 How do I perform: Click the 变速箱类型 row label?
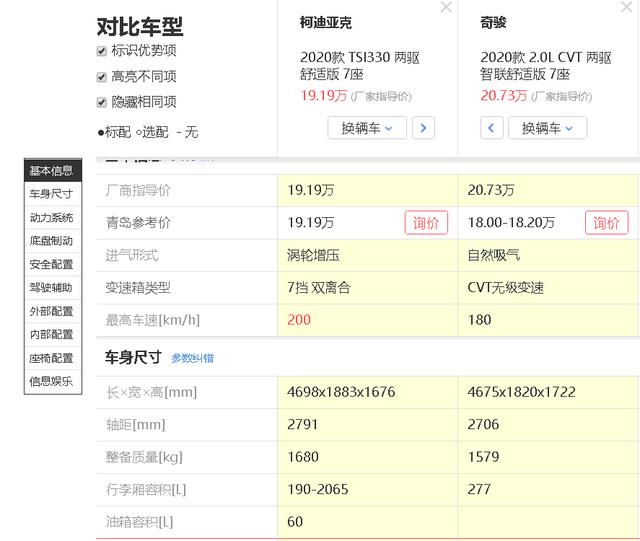point(138,287)
